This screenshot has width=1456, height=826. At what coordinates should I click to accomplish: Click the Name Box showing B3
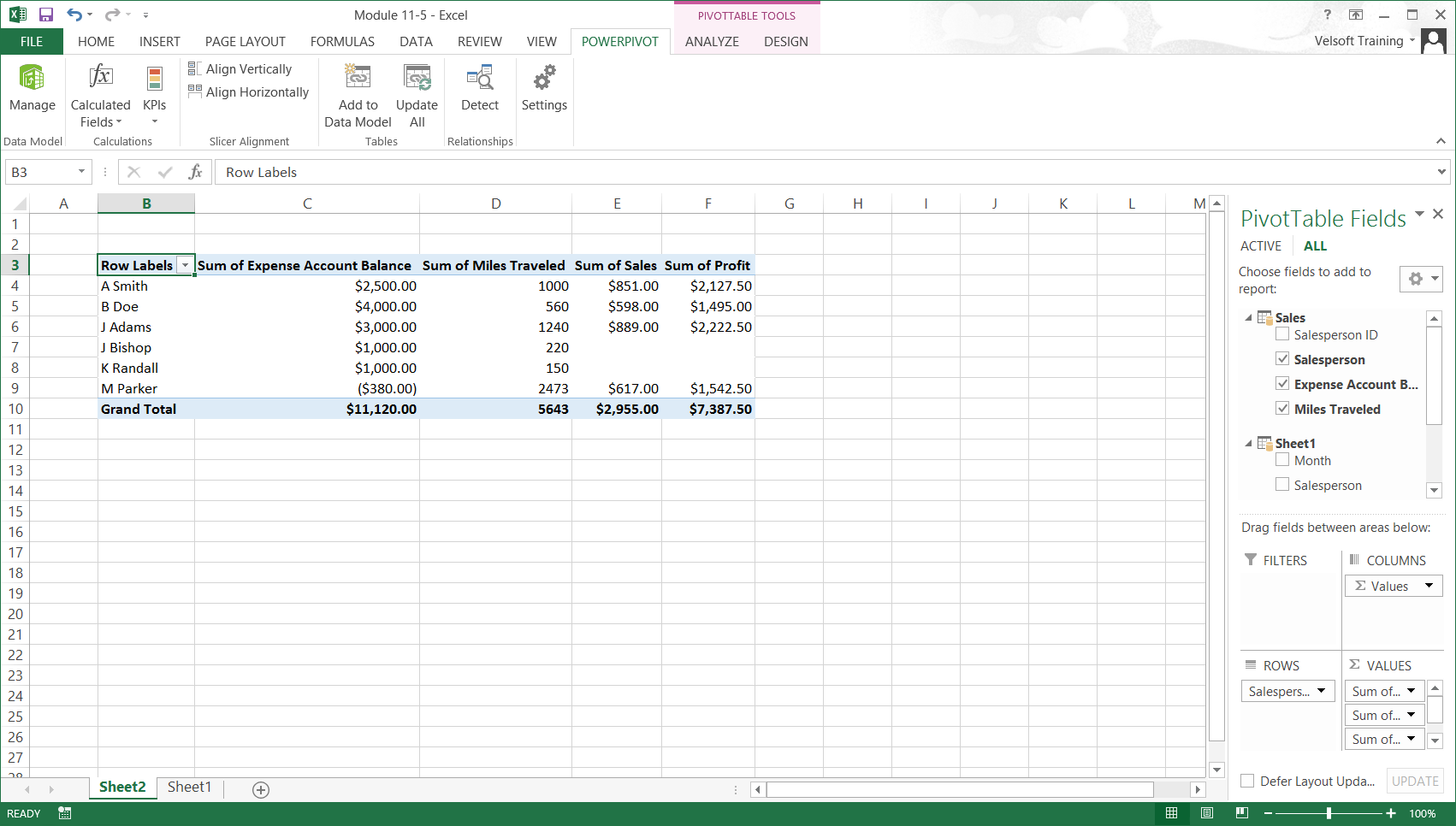40,171
